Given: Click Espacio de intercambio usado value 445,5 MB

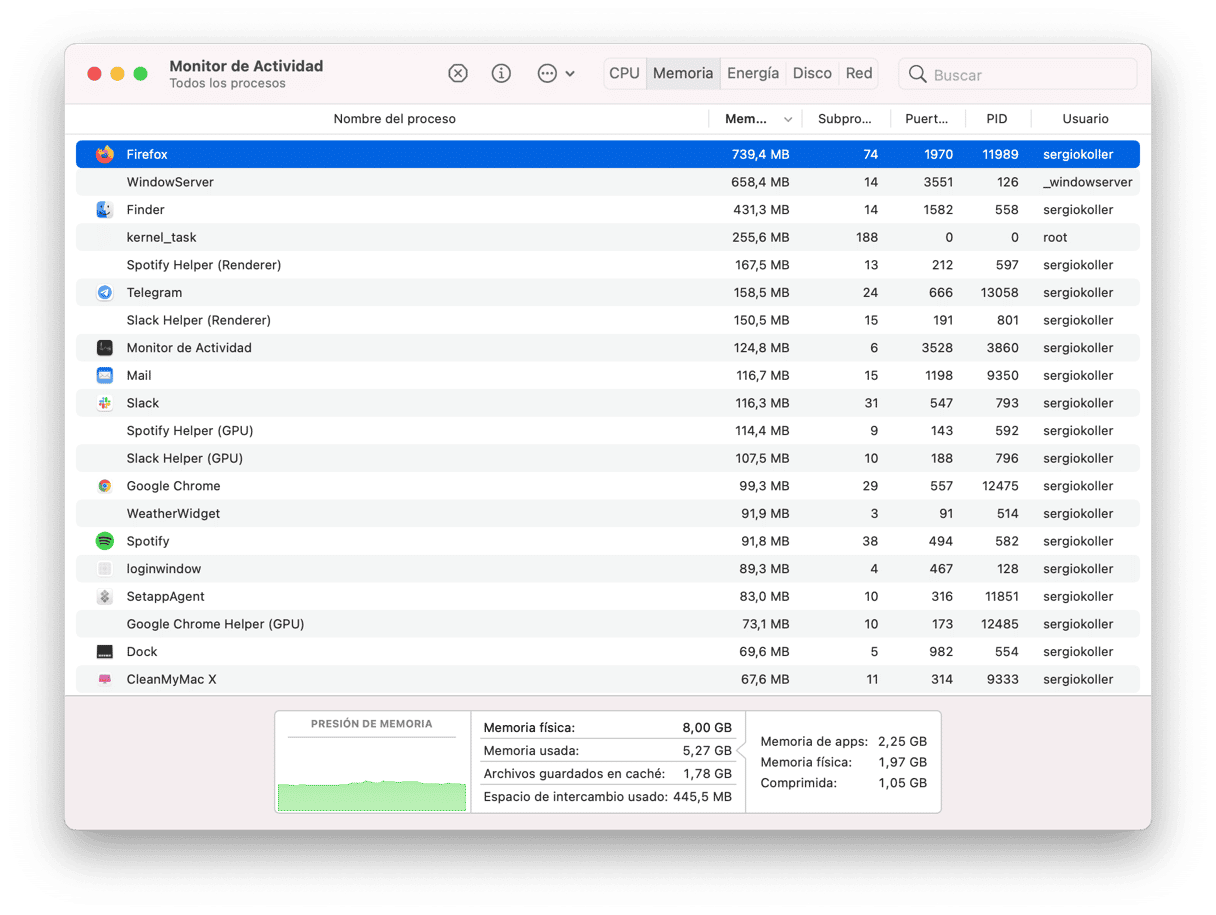Looking at the screenshot, I should click(x=703, y=797).
